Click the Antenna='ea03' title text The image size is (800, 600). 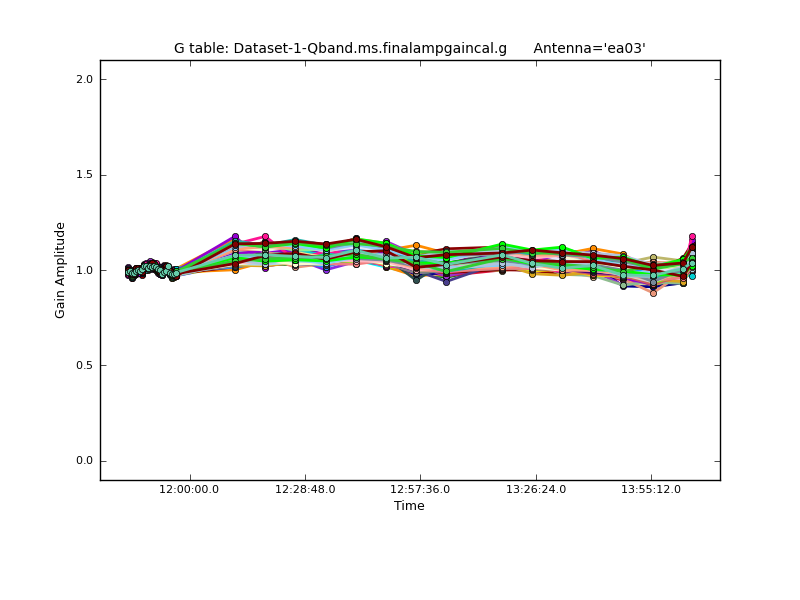click(x=589, y=48)
